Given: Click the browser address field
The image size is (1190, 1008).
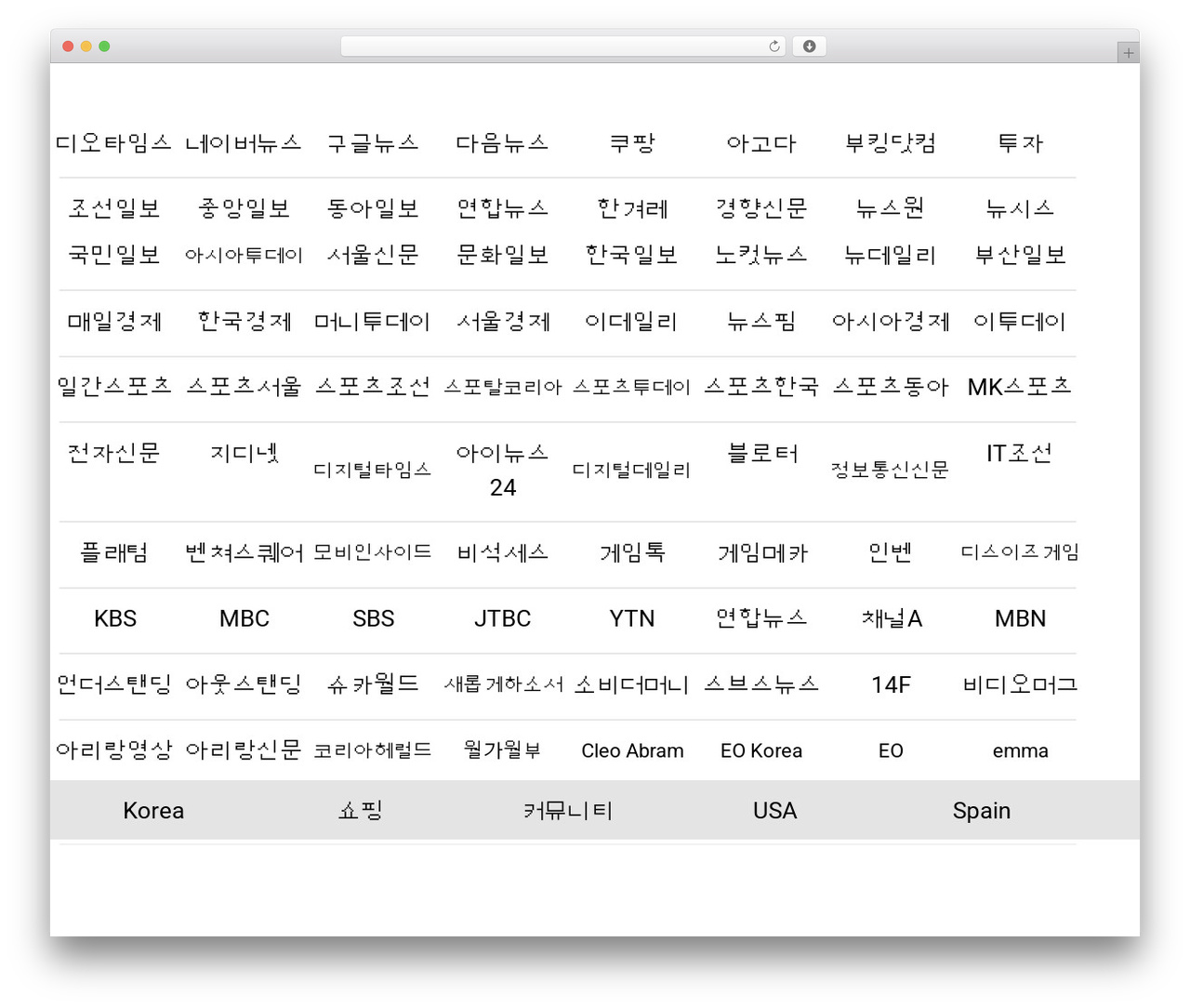Looking at the screenshot, I should tap(562, 46).
